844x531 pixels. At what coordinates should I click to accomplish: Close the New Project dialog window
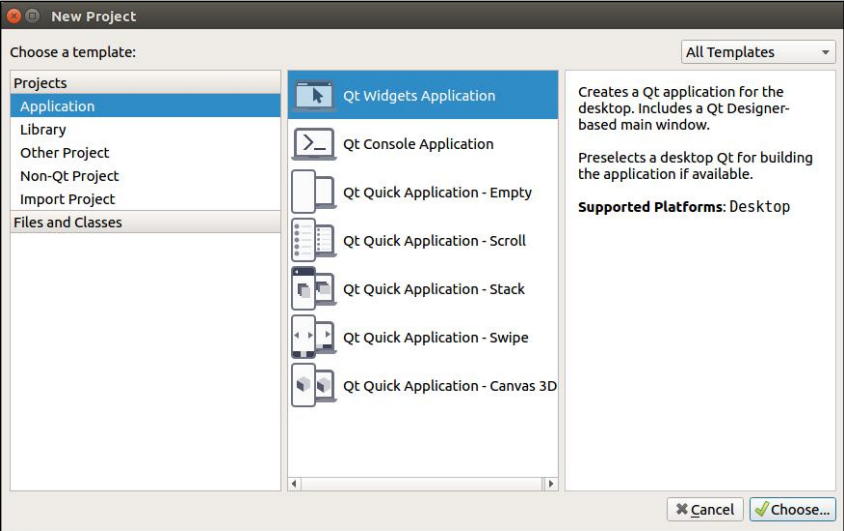tap(14, 16)
